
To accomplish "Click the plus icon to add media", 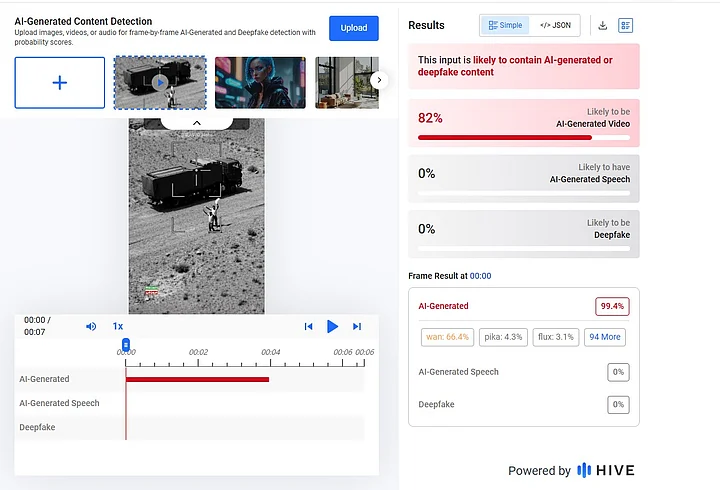I will click(x=60, y=82).
